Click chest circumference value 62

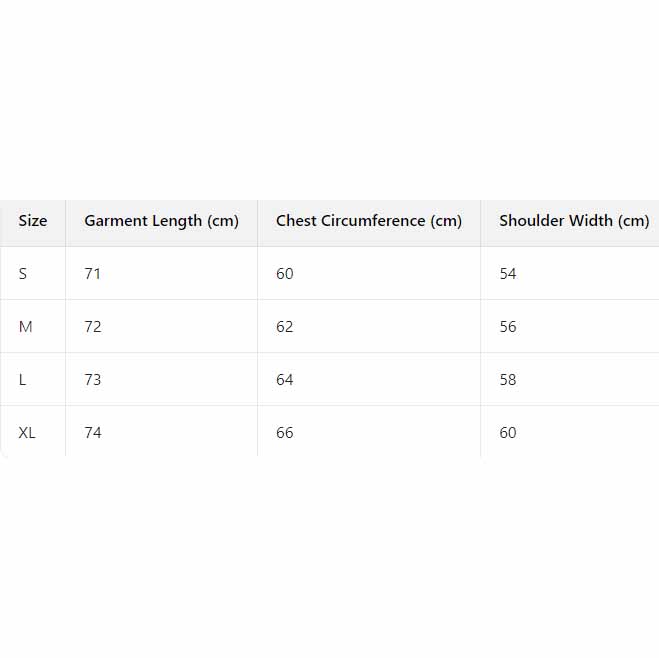point(285,327)
